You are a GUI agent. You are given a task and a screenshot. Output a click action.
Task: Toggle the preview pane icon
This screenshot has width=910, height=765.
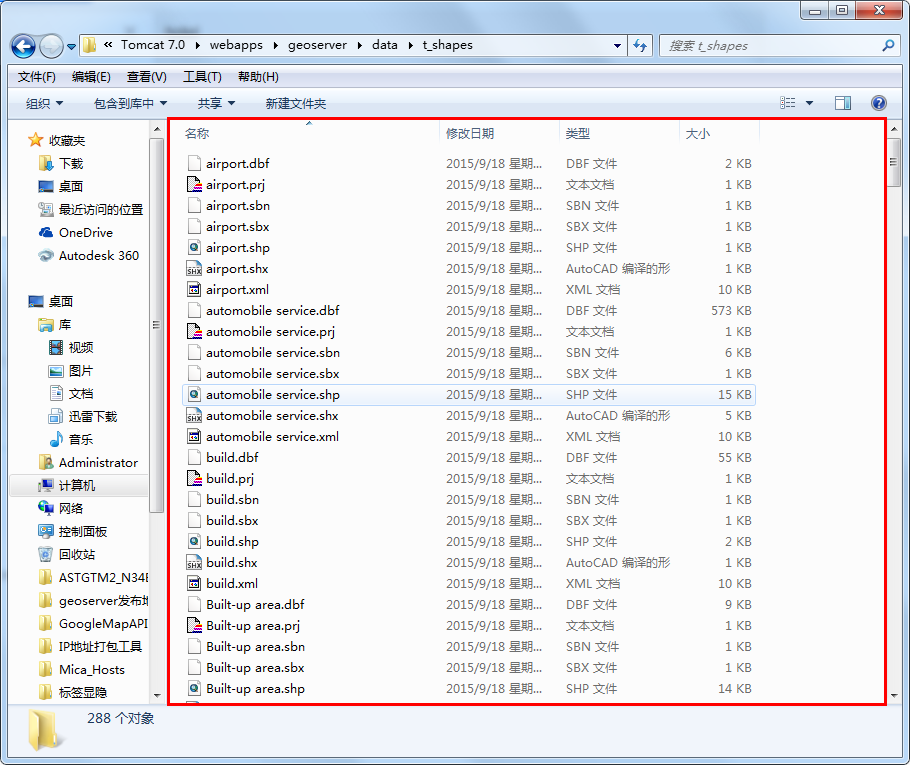point(843,103)
